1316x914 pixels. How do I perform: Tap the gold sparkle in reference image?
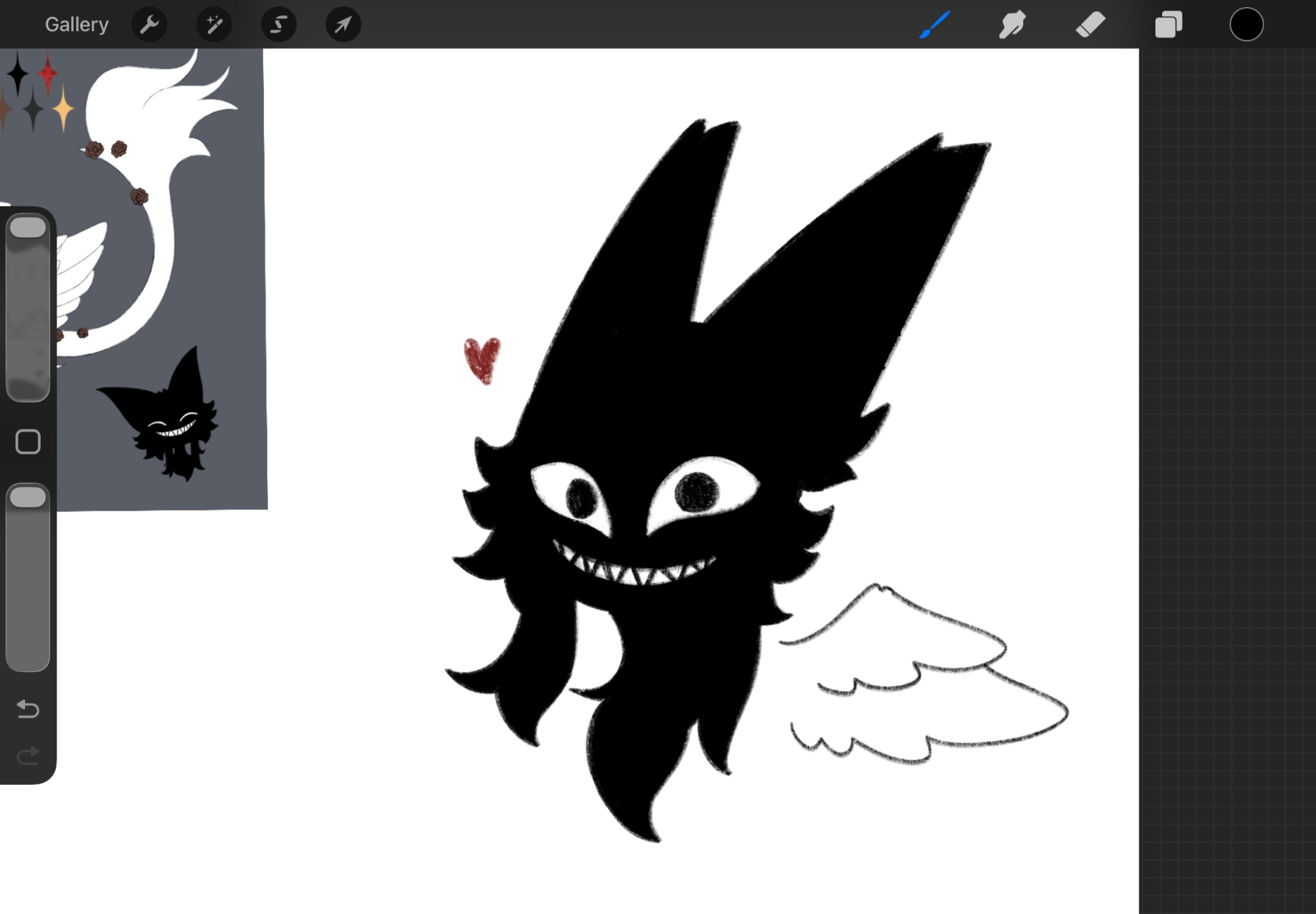tap(63, 109)
